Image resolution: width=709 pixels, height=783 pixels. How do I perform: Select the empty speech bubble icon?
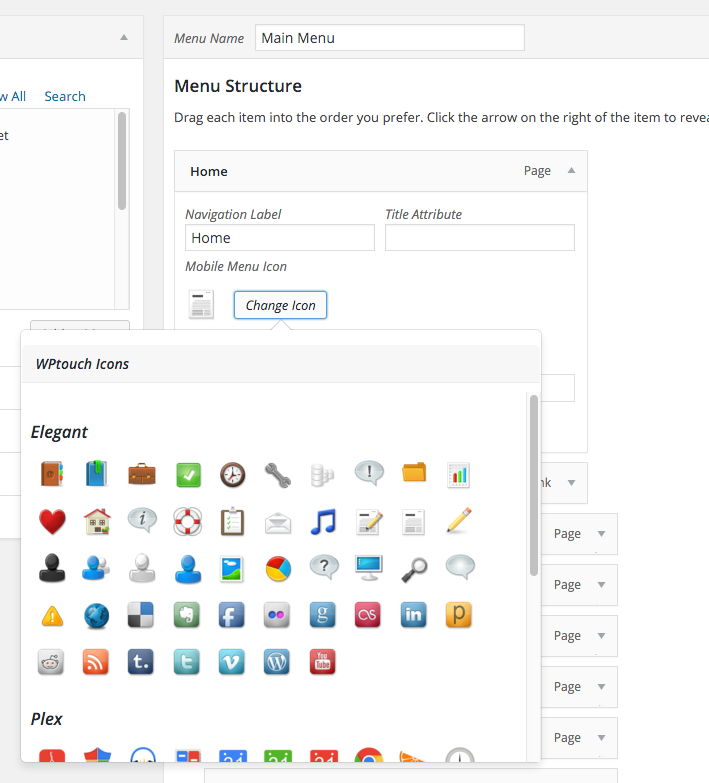[459, 567]
